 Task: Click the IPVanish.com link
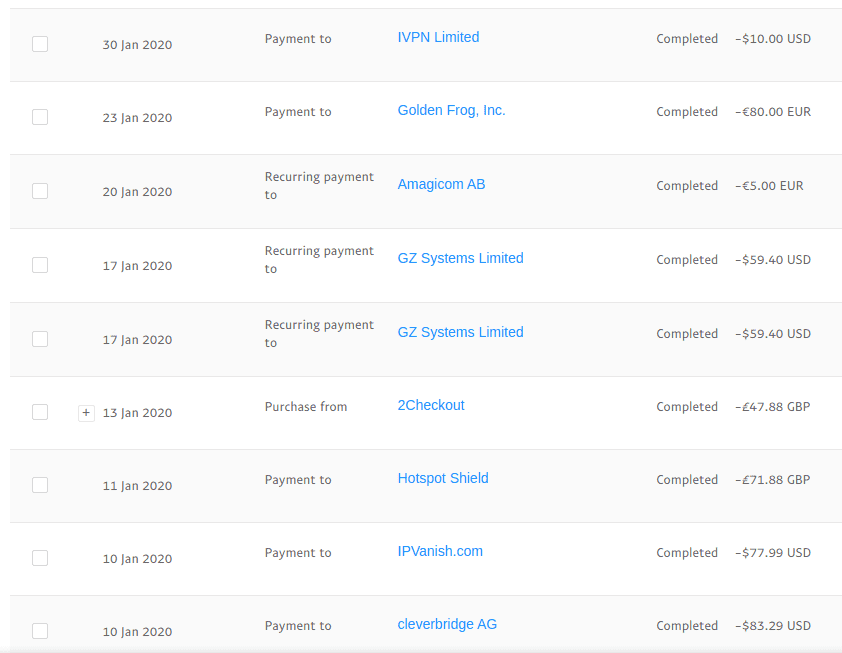coord(440,552)
